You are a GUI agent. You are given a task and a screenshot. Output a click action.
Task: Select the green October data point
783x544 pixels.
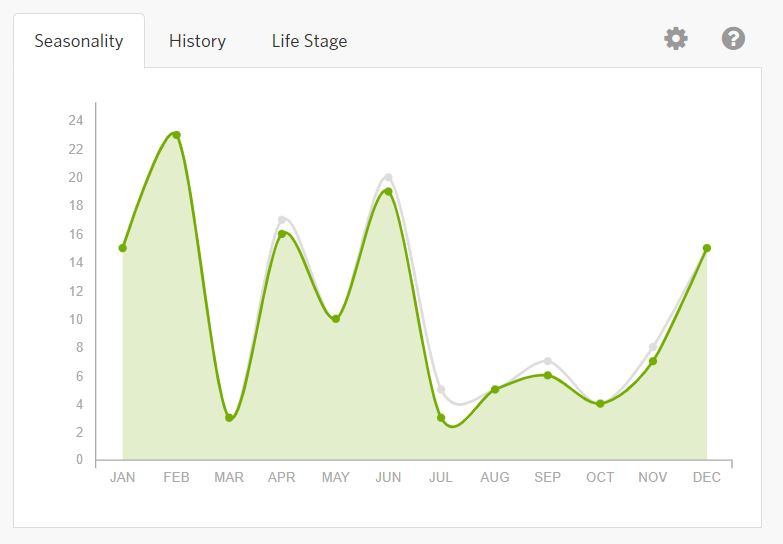coord(600,404)
